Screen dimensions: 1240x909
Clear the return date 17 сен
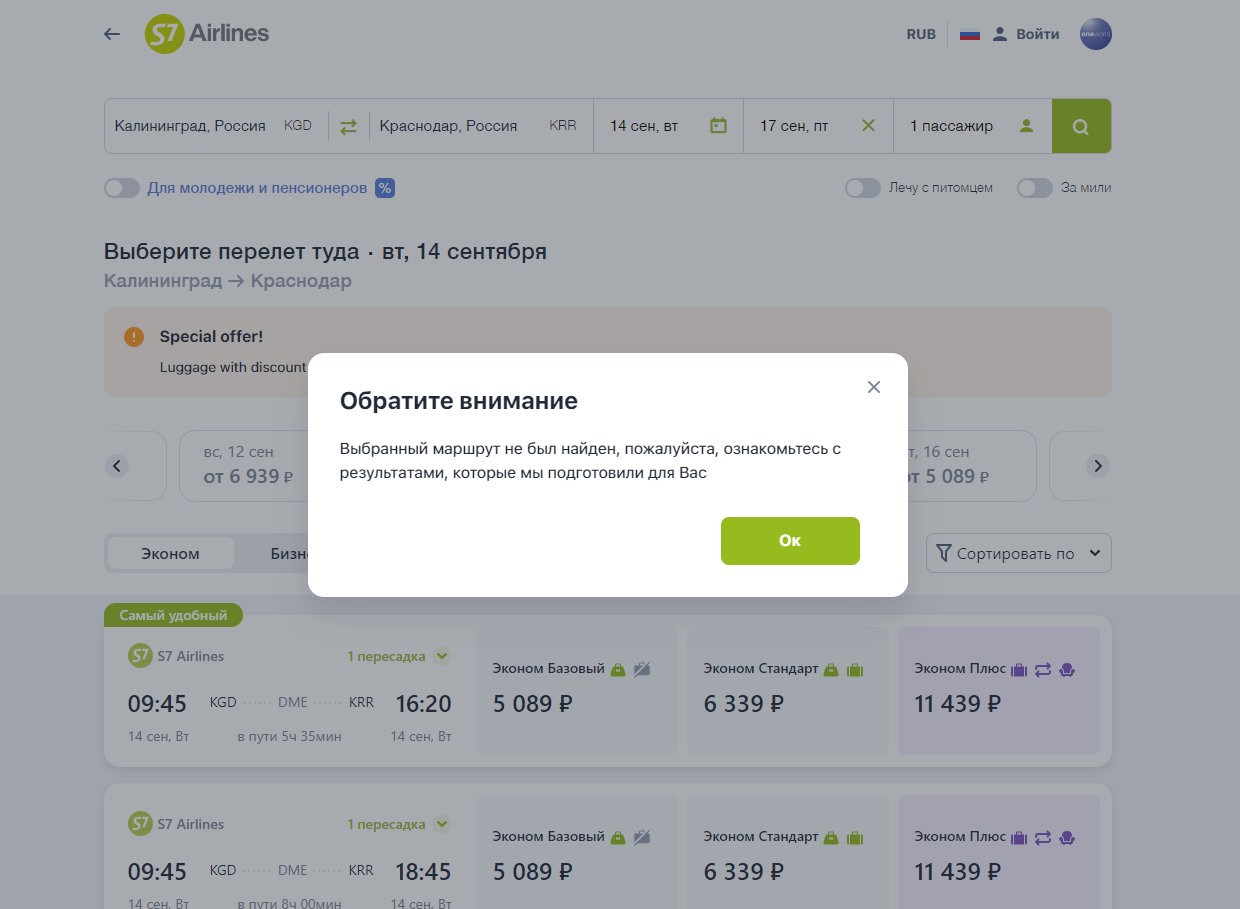(868, 126)
